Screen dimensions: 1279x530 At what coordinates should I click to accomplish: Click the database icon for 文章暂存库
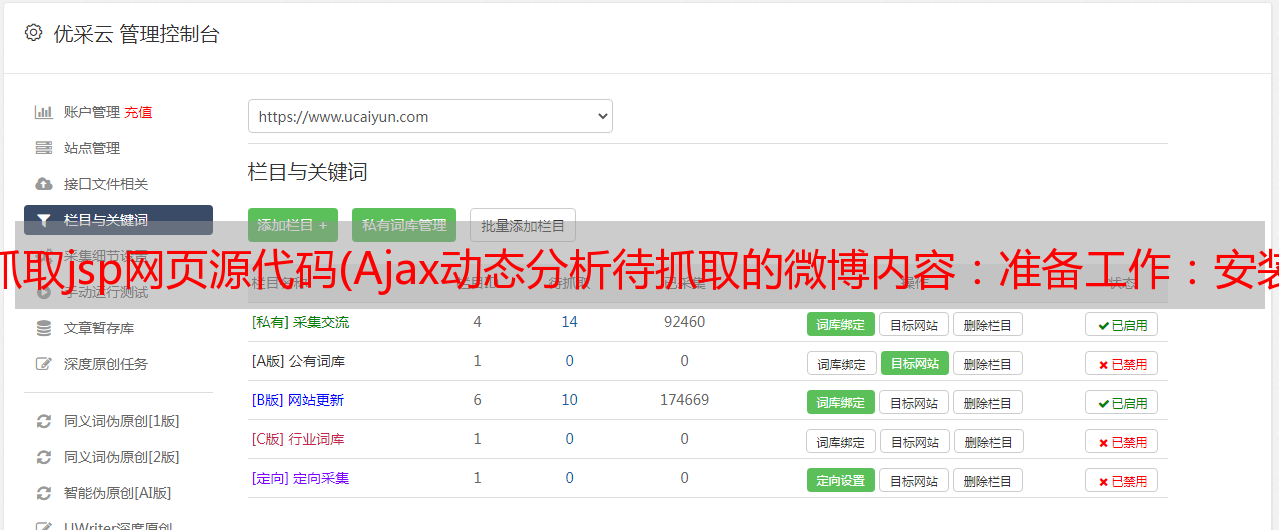click(43, 328)
